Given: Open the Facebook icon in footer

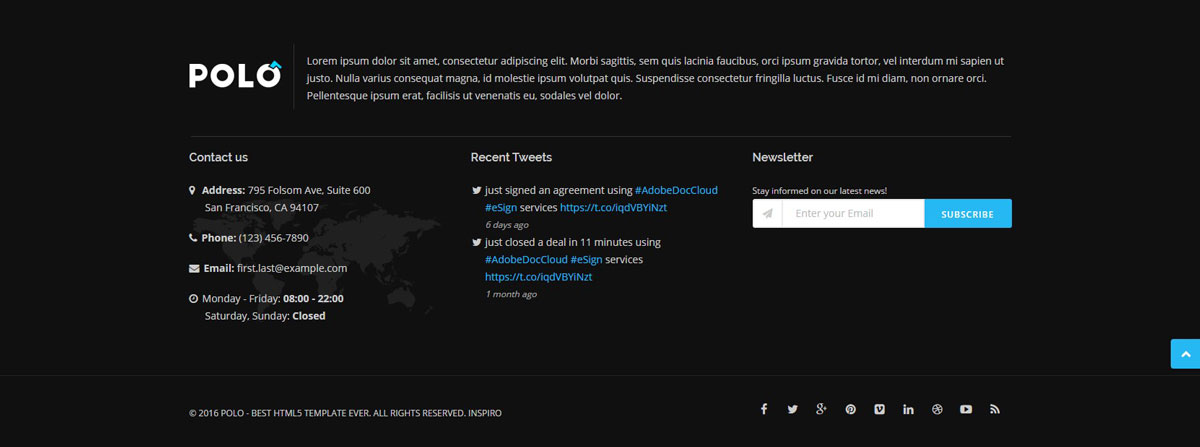Looking at the screenshot, I should 764,409.
